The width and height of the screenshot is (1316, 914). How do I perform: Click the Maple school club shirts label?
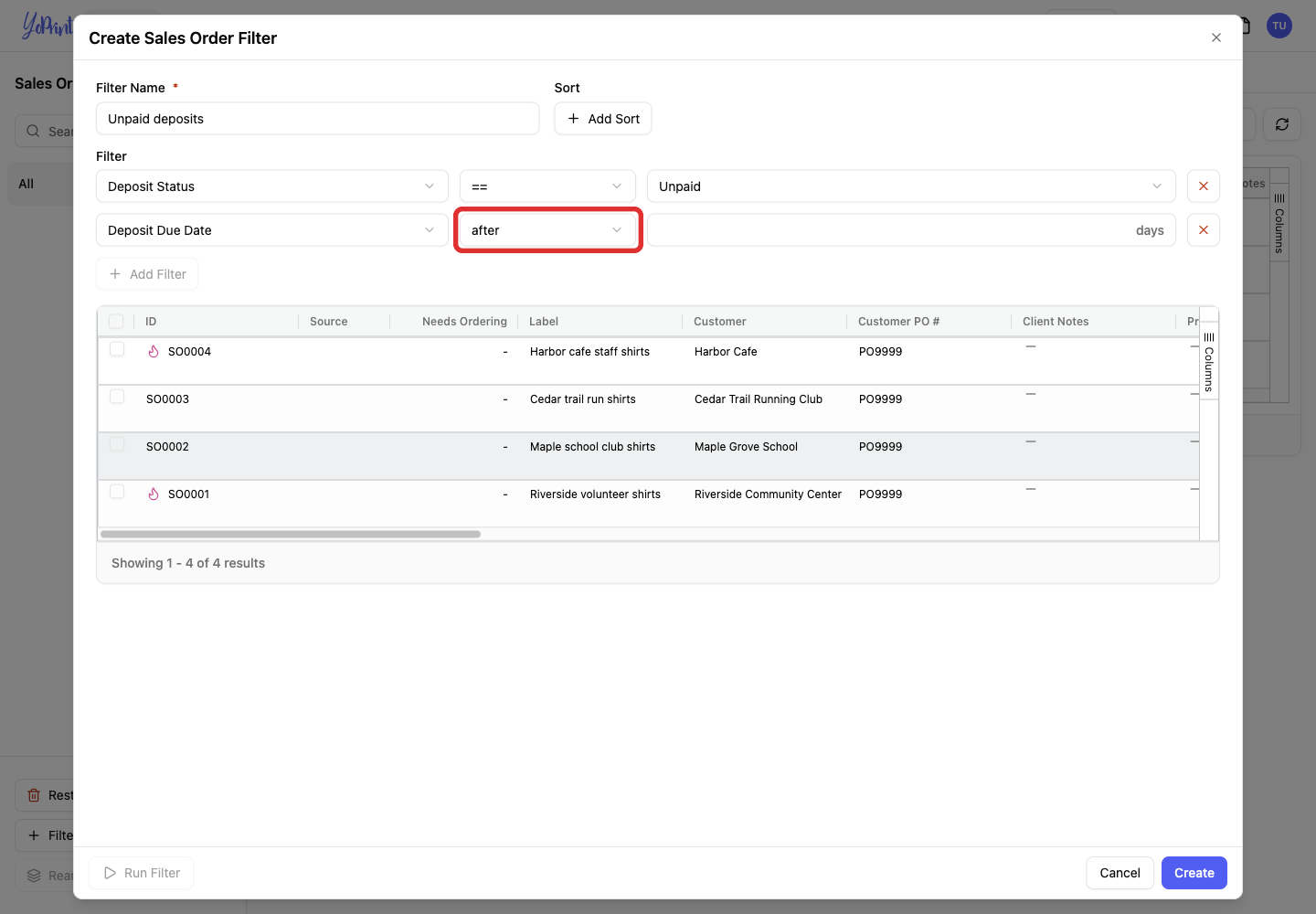(x=593, y=447)
